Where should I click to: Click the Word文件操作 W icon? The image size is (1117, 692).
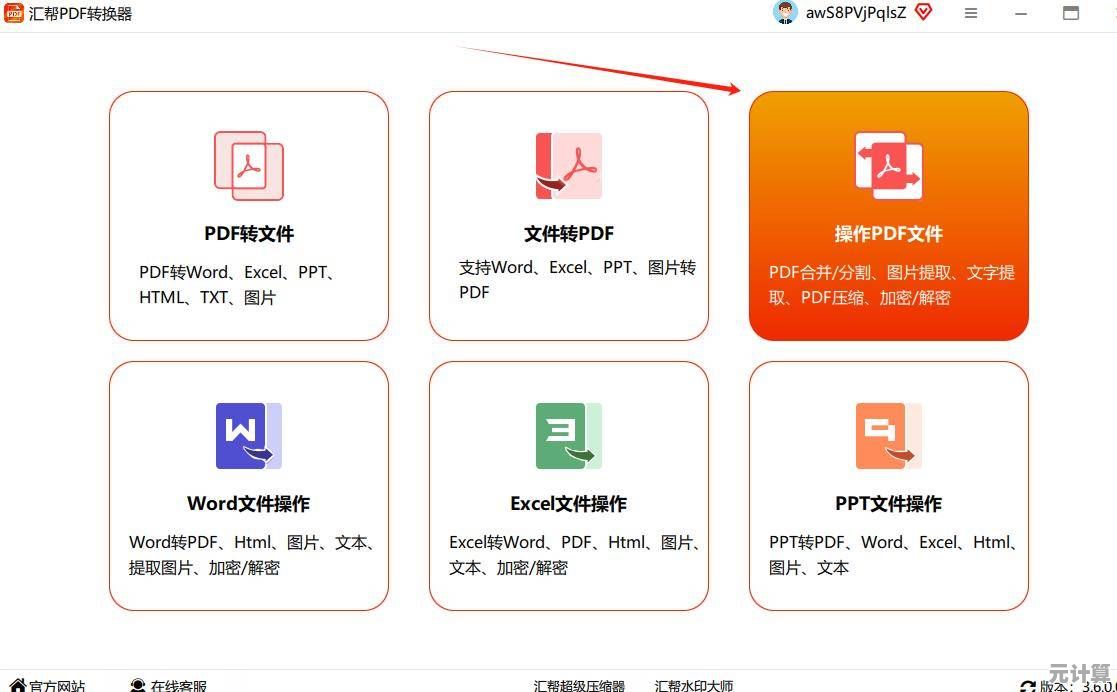tap(248, 436)
